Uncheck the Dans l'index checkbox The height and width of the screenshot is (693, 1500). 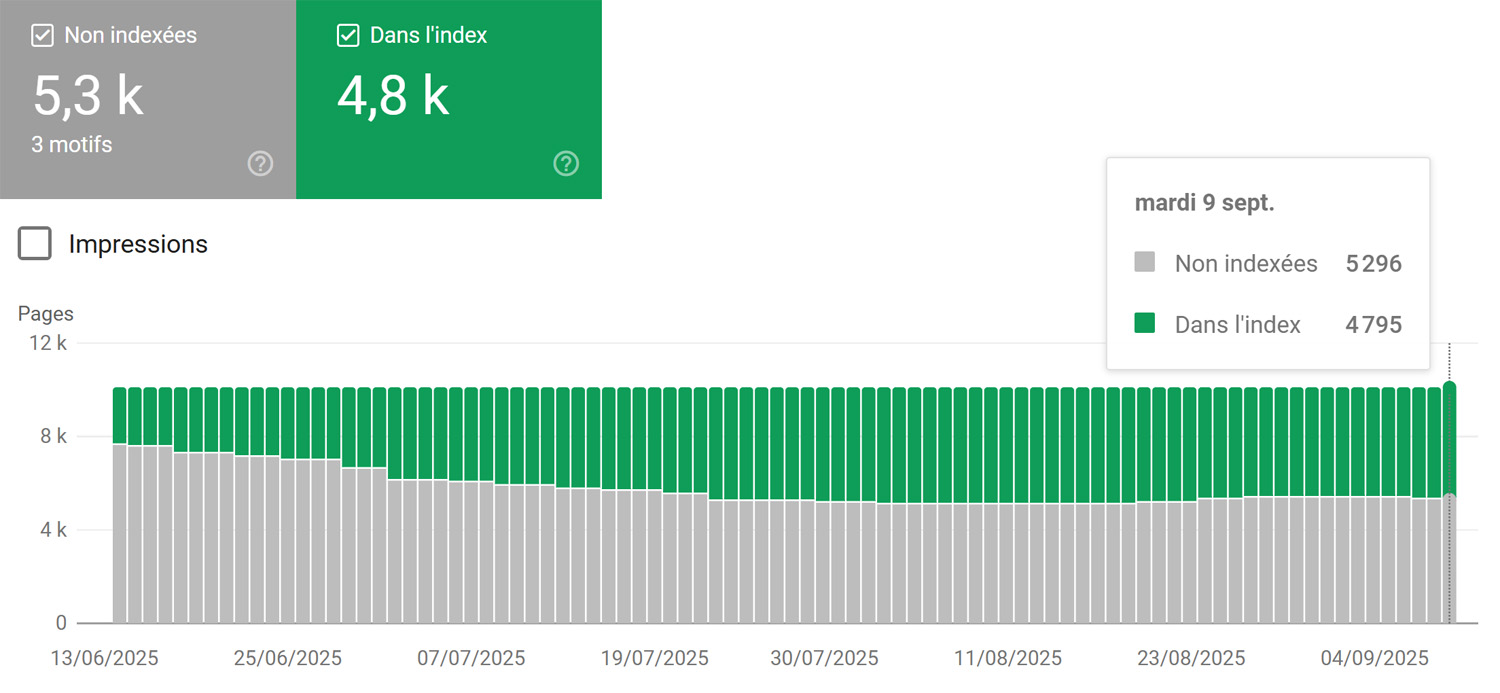pyautogui.click(x=348, y=36)
